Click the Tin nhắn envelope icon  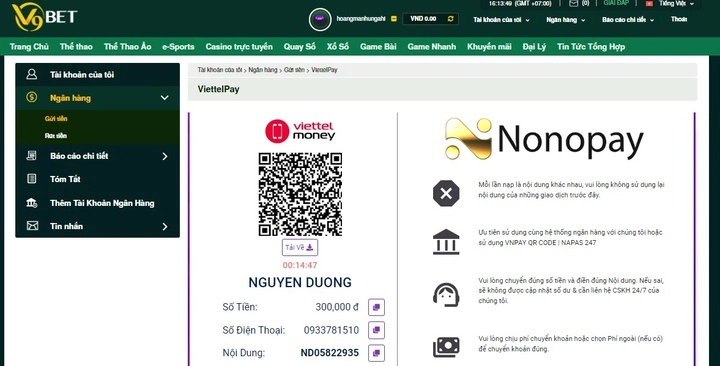[32, 225]
